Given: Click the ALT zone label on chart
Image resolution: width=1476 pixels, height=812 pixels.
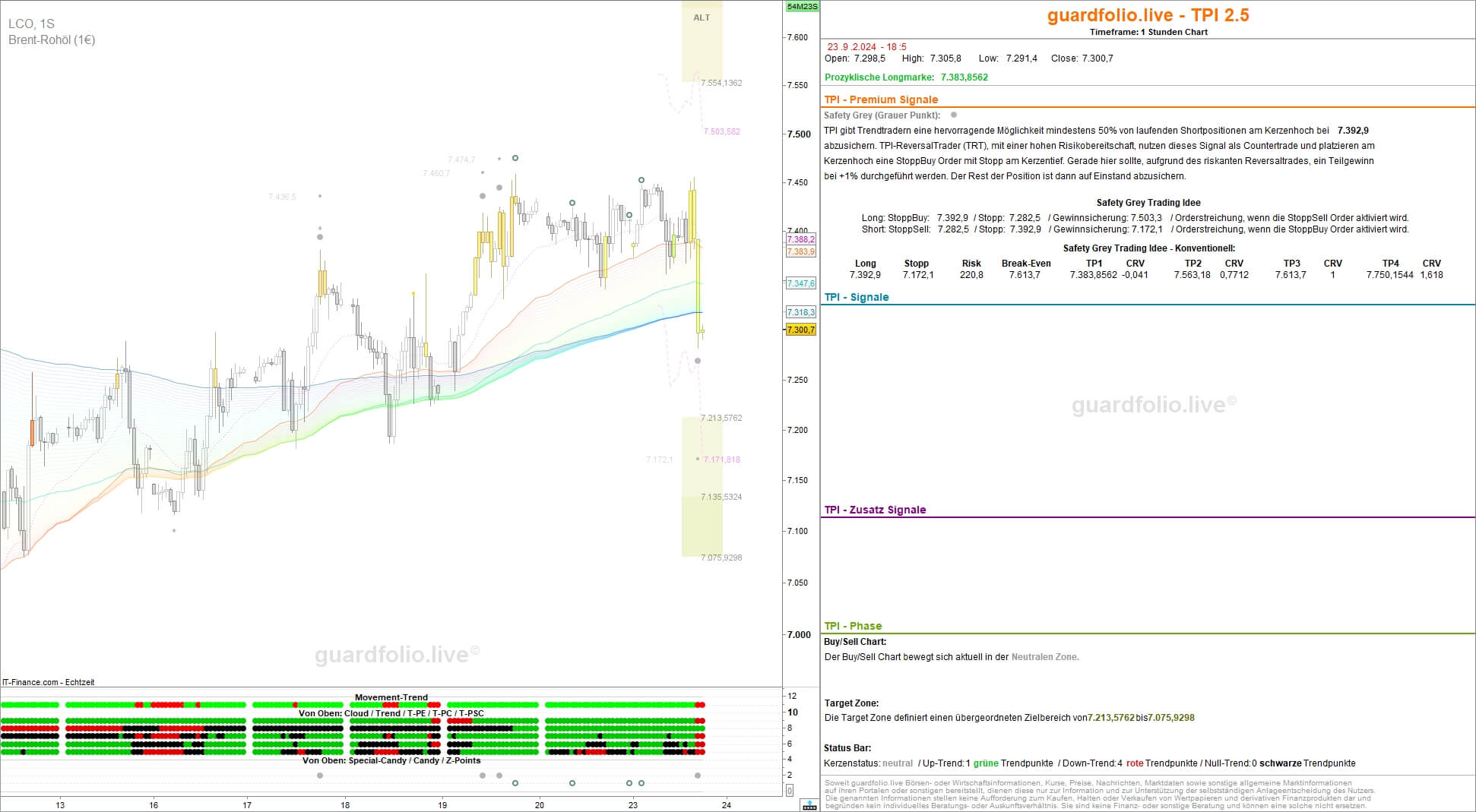Looking at the screenshot, I should point(702,17).
